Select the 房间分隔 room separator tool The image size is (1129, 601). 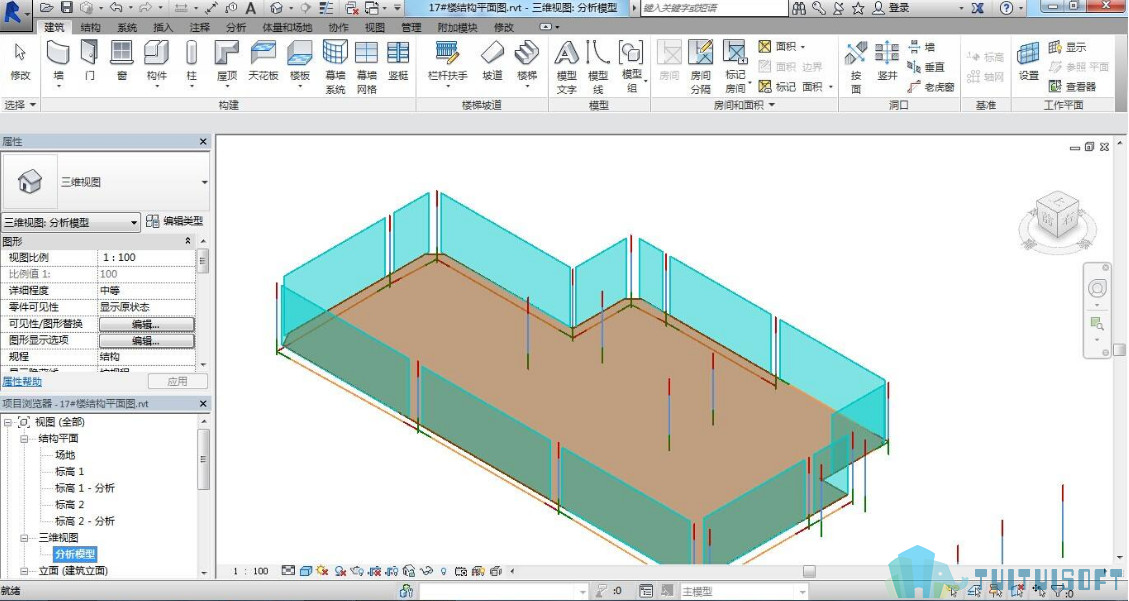coord(701,67)
